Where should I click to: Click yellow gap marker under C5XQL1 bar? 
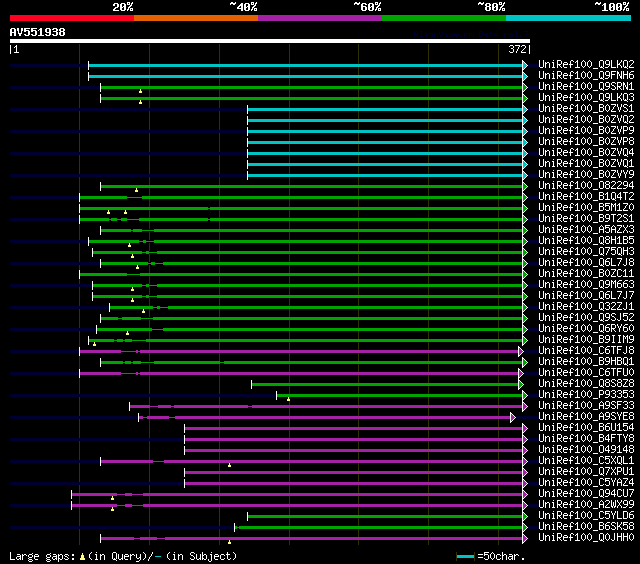coord(229,465)
